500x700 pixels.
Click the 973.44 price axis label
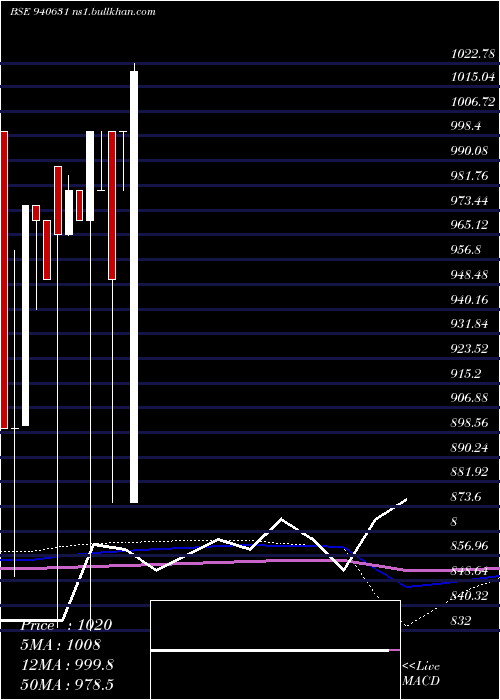[470, 200]
